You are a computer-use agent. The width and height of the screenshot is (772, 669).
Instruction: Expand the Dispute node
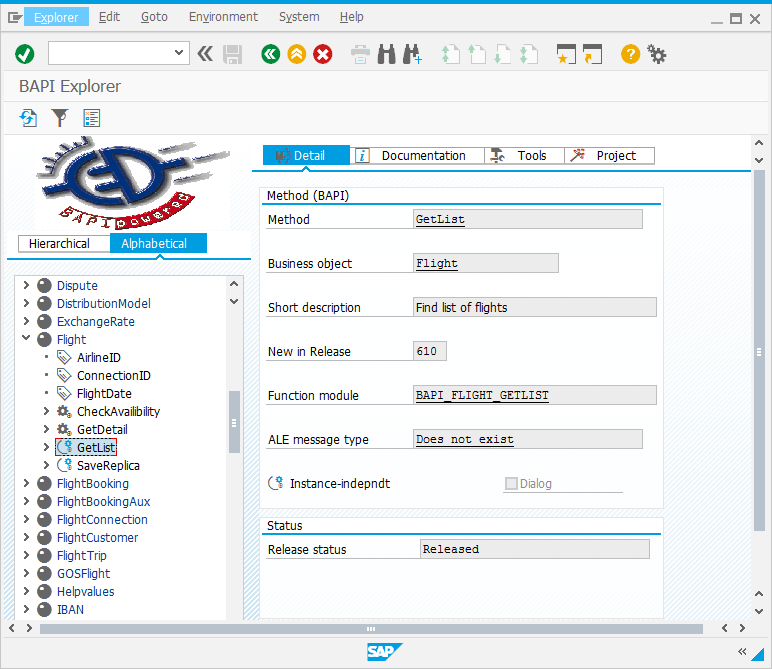pyautogui.click(x=26, y=285)
